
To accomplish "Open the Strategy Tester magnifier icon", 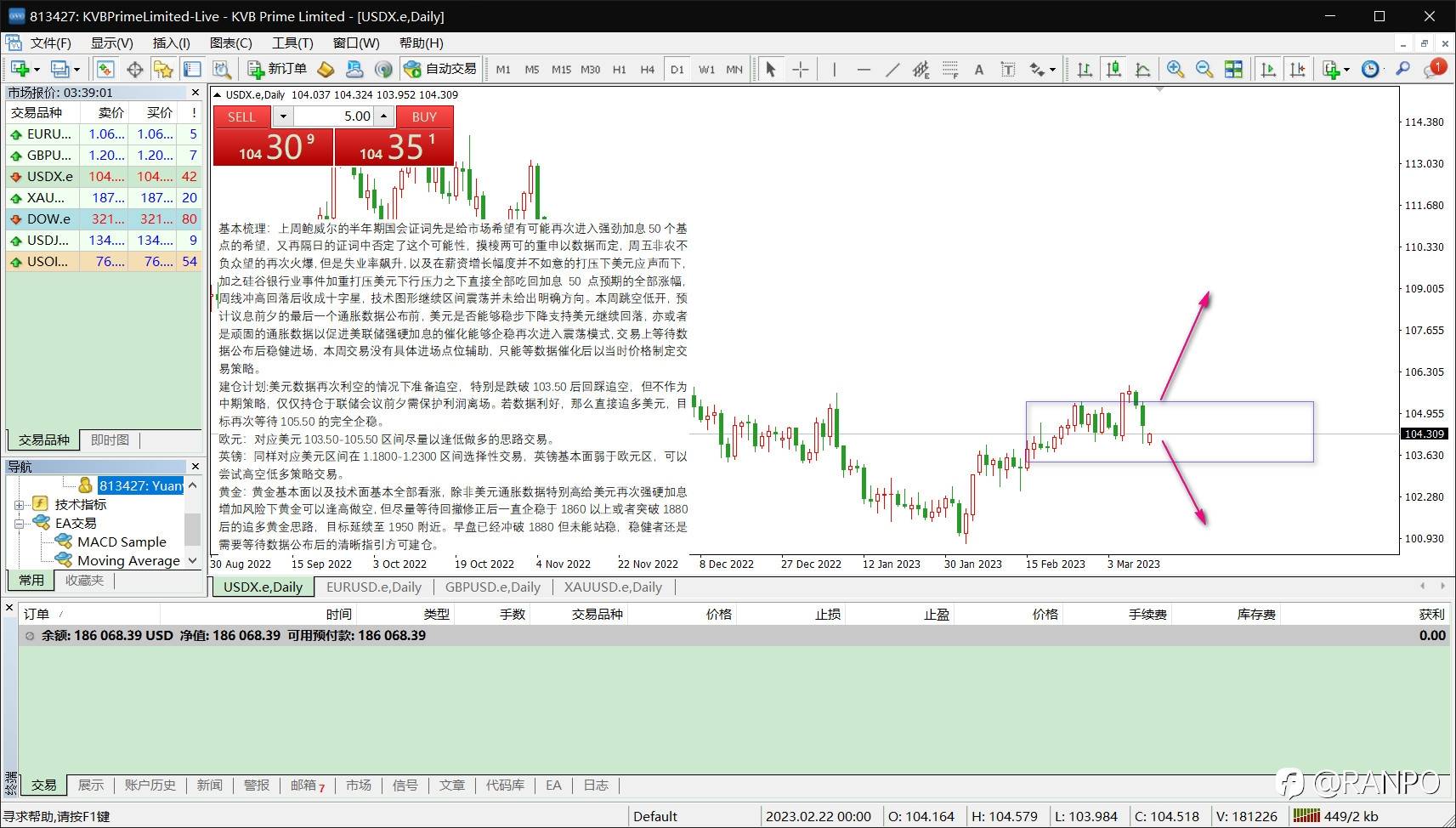I will coord(221,69).
